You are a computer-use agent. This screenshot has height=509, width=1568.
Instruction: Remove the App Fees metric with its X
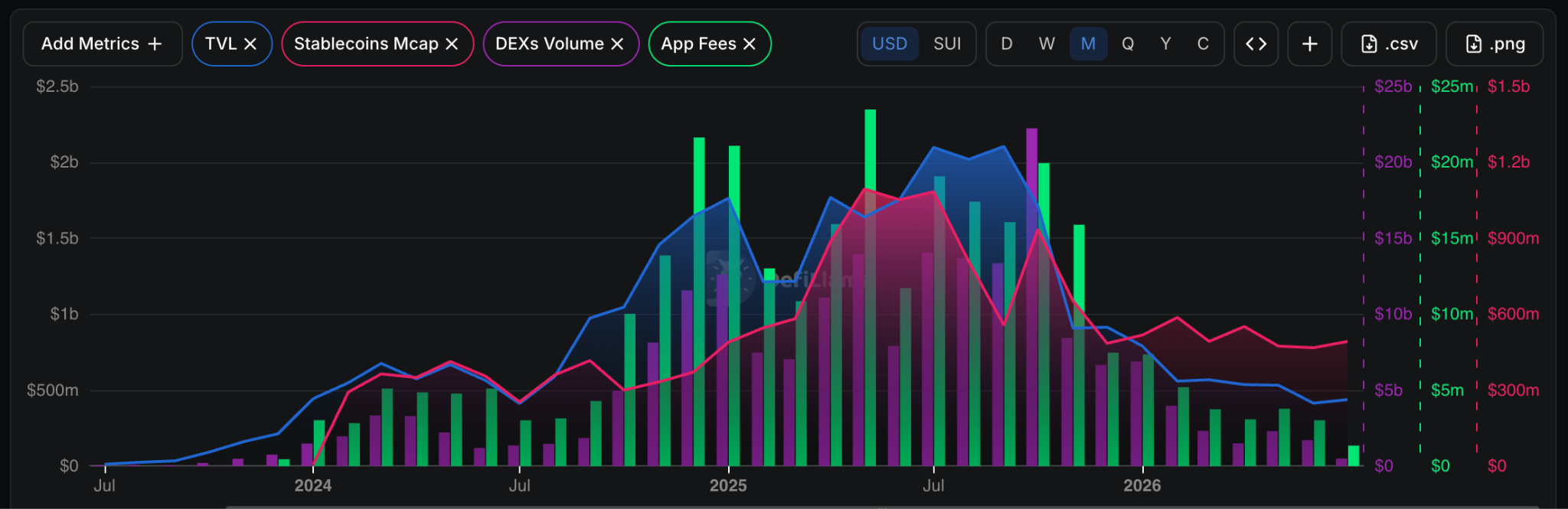pyautogui.click(x=750, y=44)
